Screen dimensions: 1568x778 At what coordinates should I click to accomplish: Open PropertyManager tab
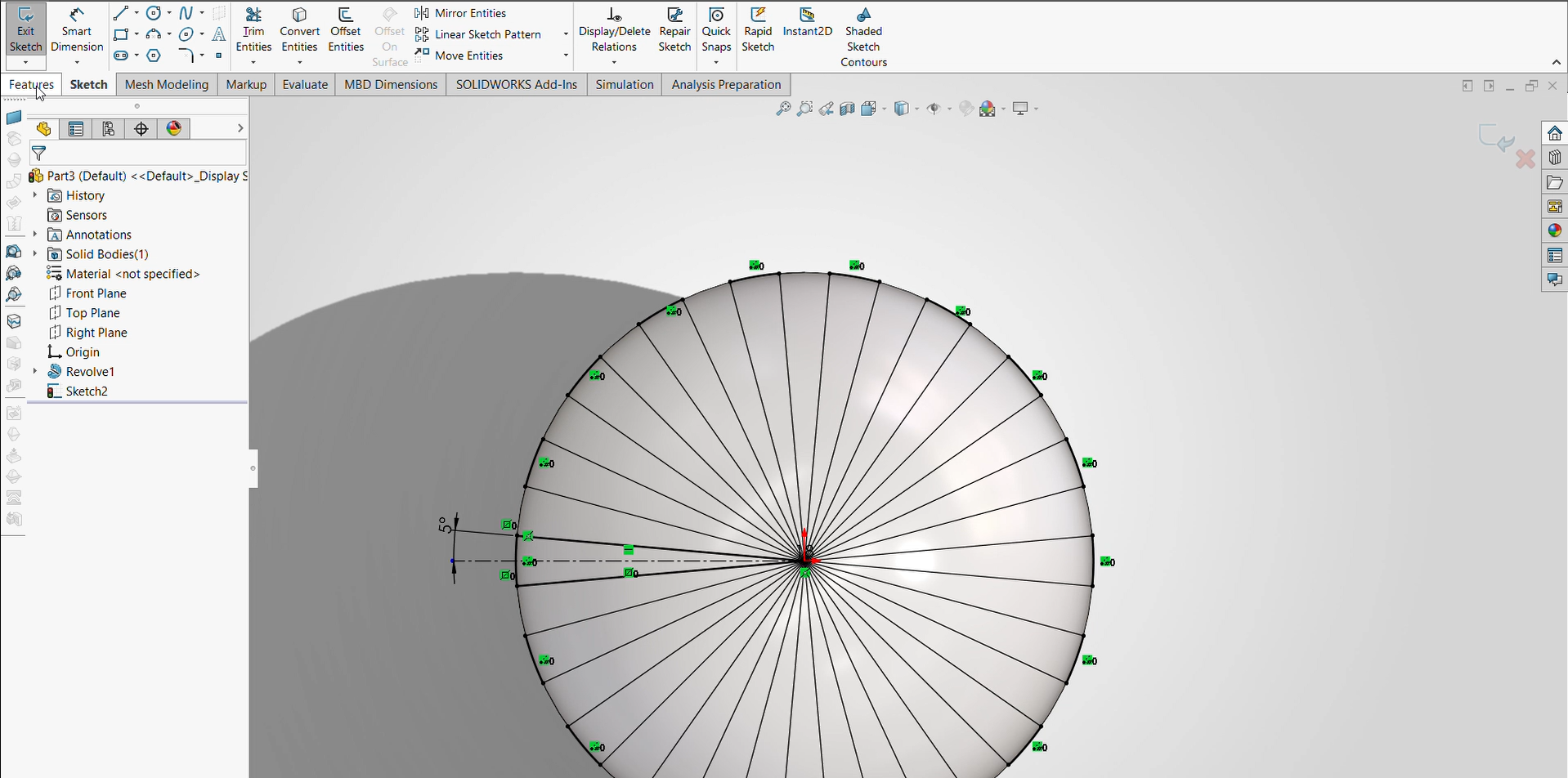(76, 128)
